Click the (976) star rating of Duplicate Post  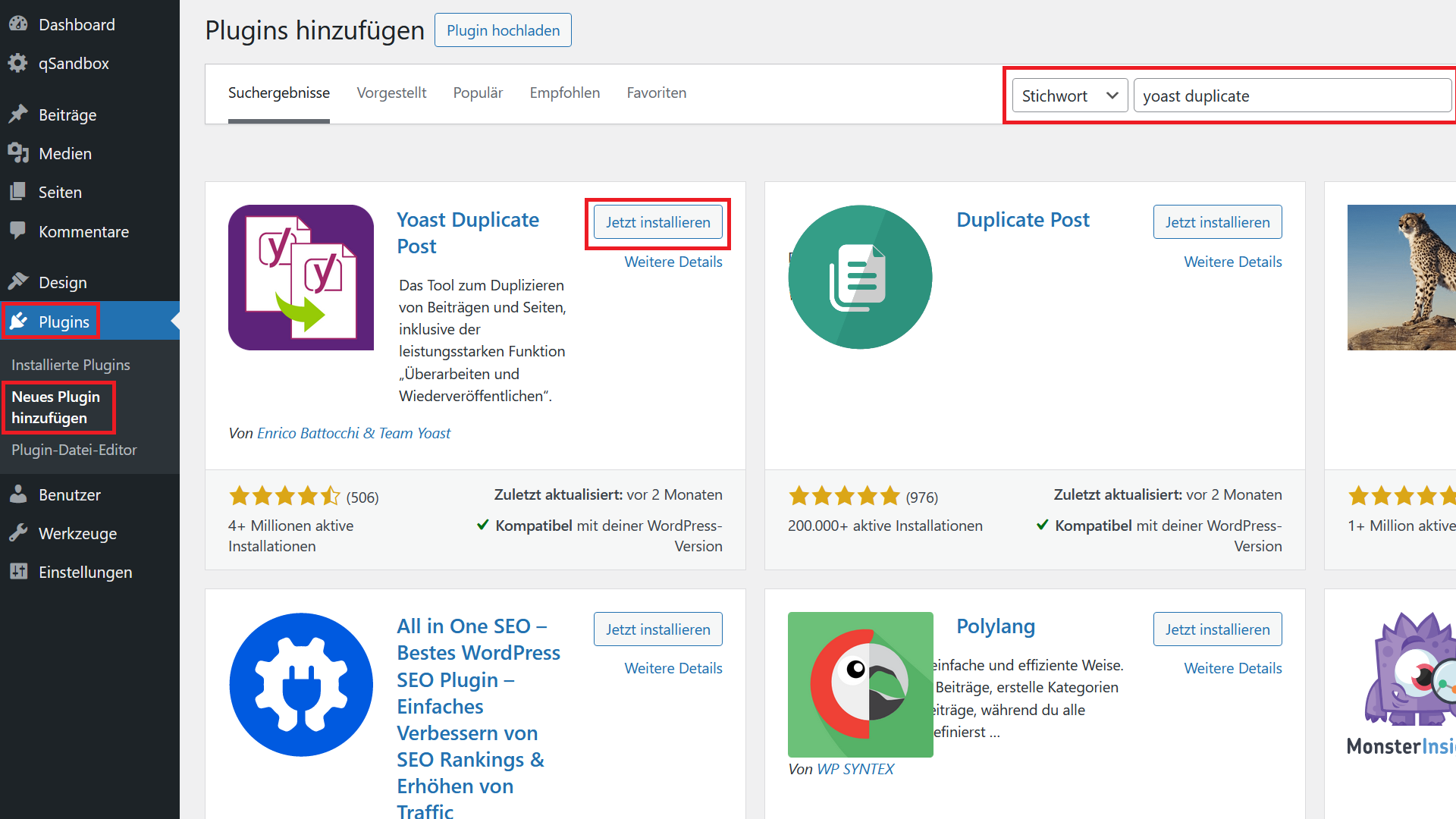coord(863,497)
